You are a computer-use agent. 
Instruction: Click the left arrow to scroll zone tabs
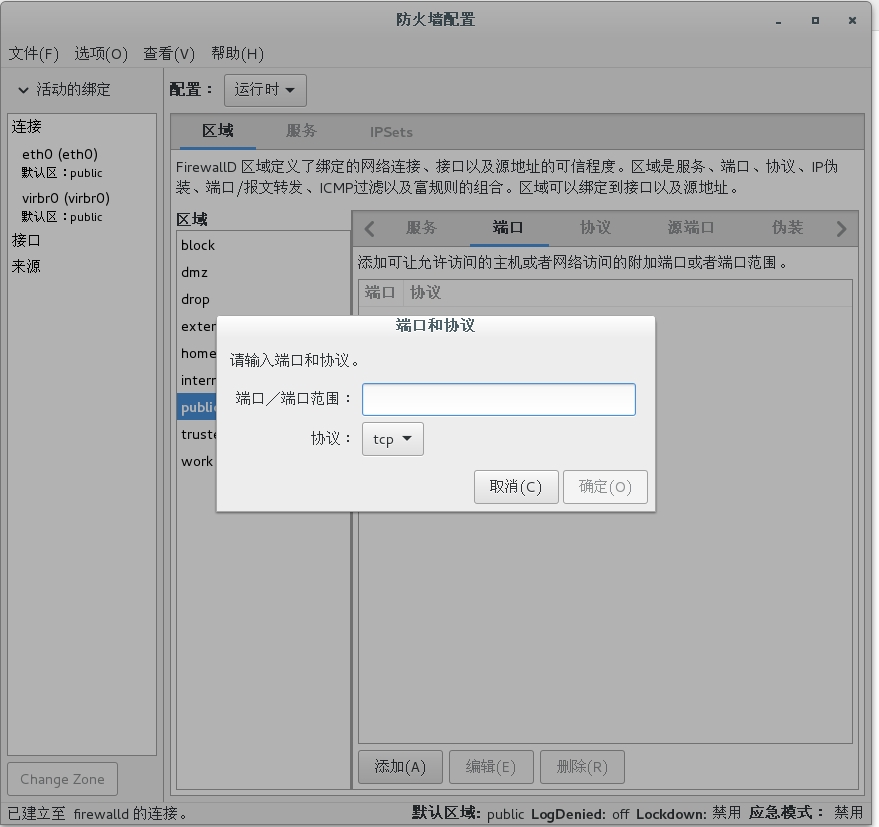coord(369,228)
